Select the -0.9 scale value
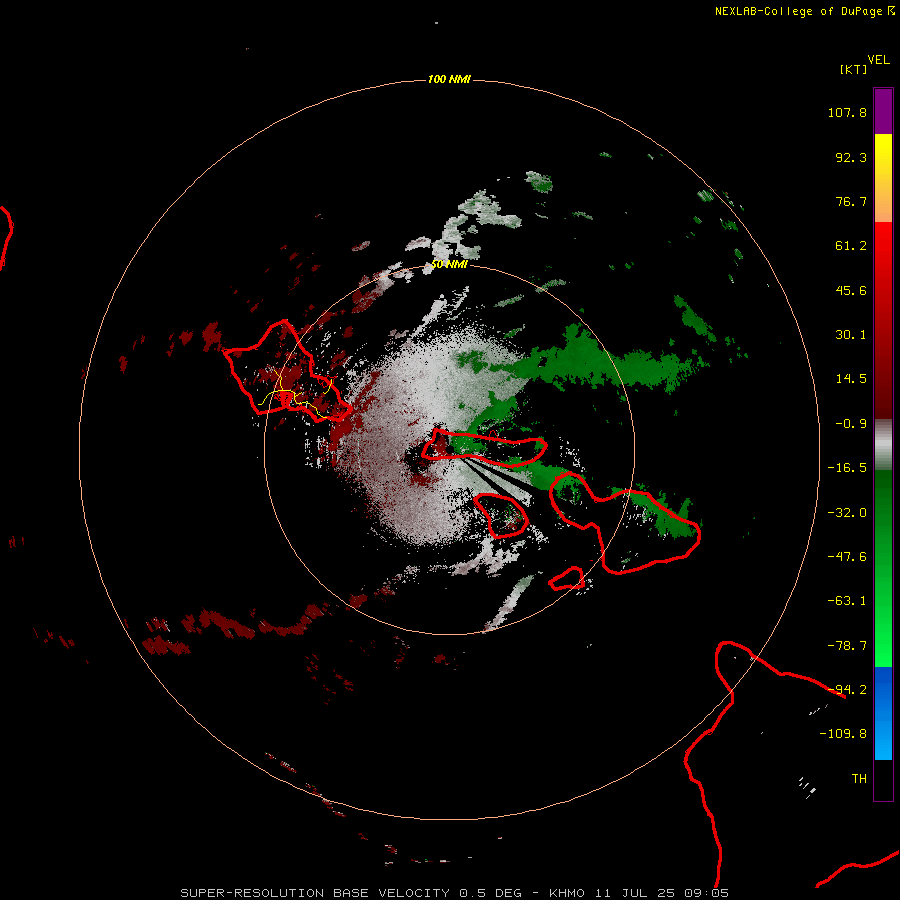 tap(851, 424)
